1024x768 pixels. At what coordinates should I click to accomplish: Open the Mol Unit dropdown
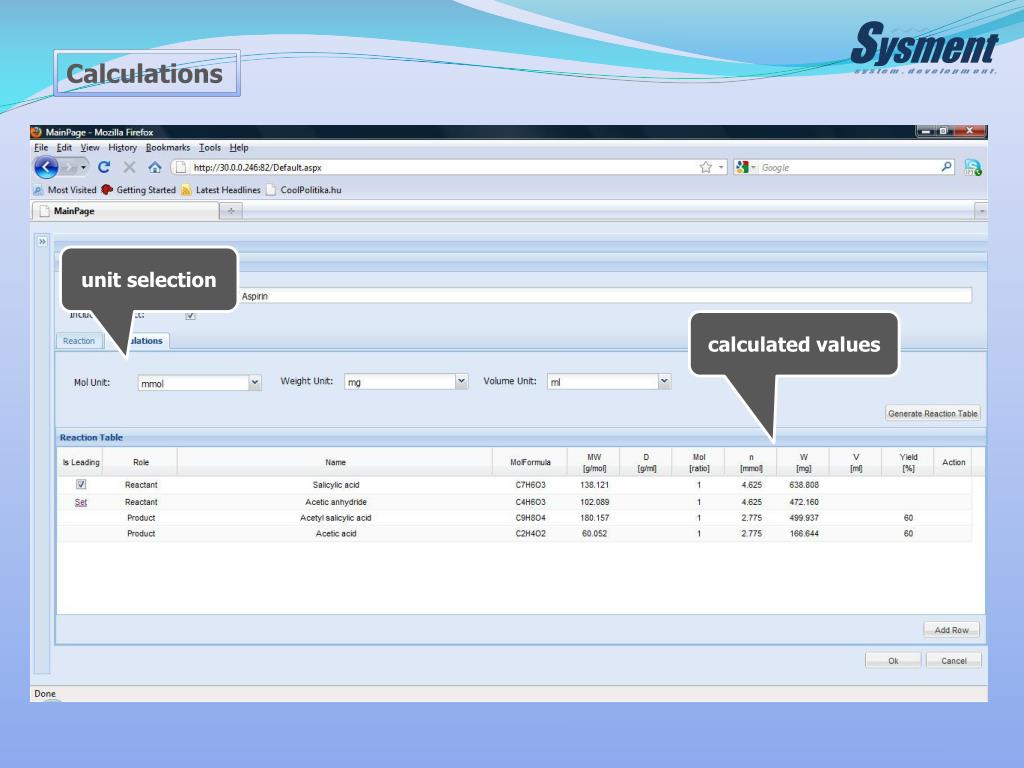255,382
